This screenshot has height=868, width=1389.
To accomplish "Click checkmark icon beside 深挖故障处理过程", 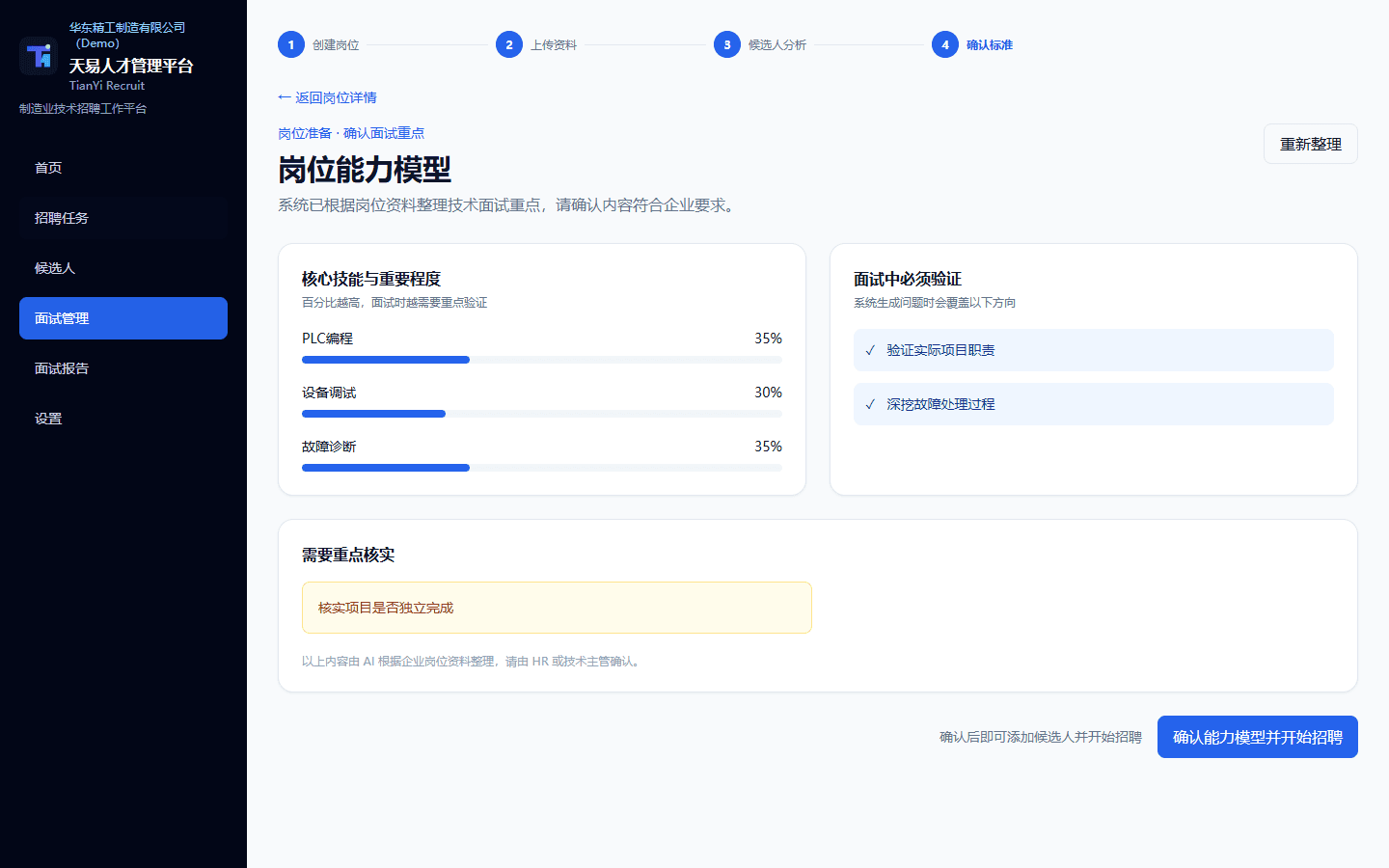I will (x=870, y=404).
